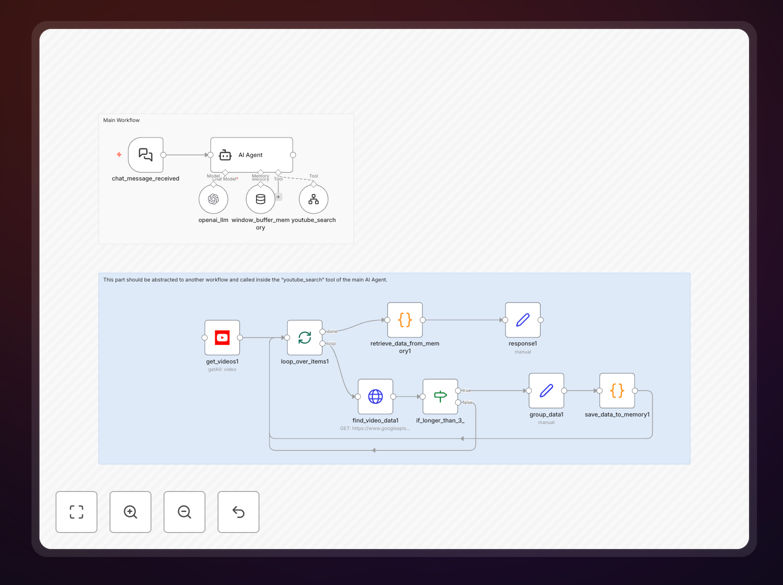This screenshot has height=585, width=783.
Task: Click the "chat_message_received" label
Action: click(145, 178)
